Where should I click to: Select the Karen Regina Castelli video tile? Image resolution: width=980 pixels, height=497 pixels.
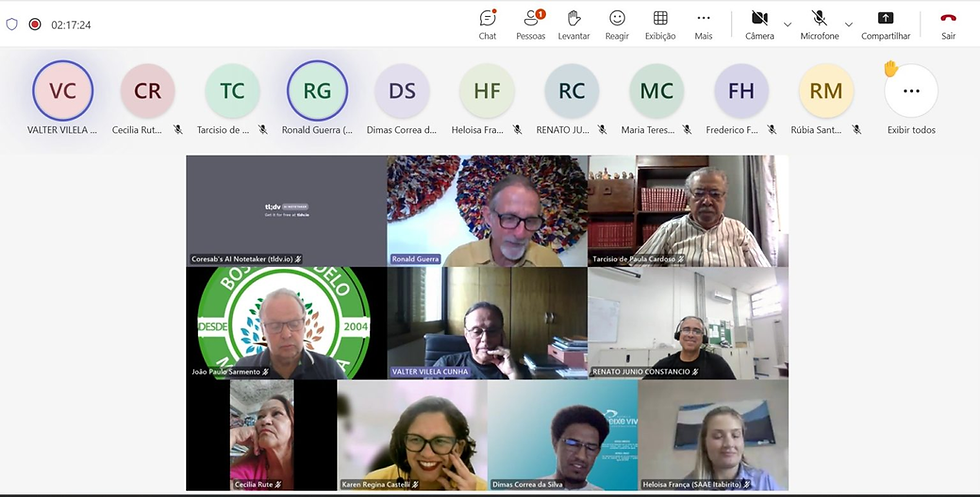pos(412,435)
